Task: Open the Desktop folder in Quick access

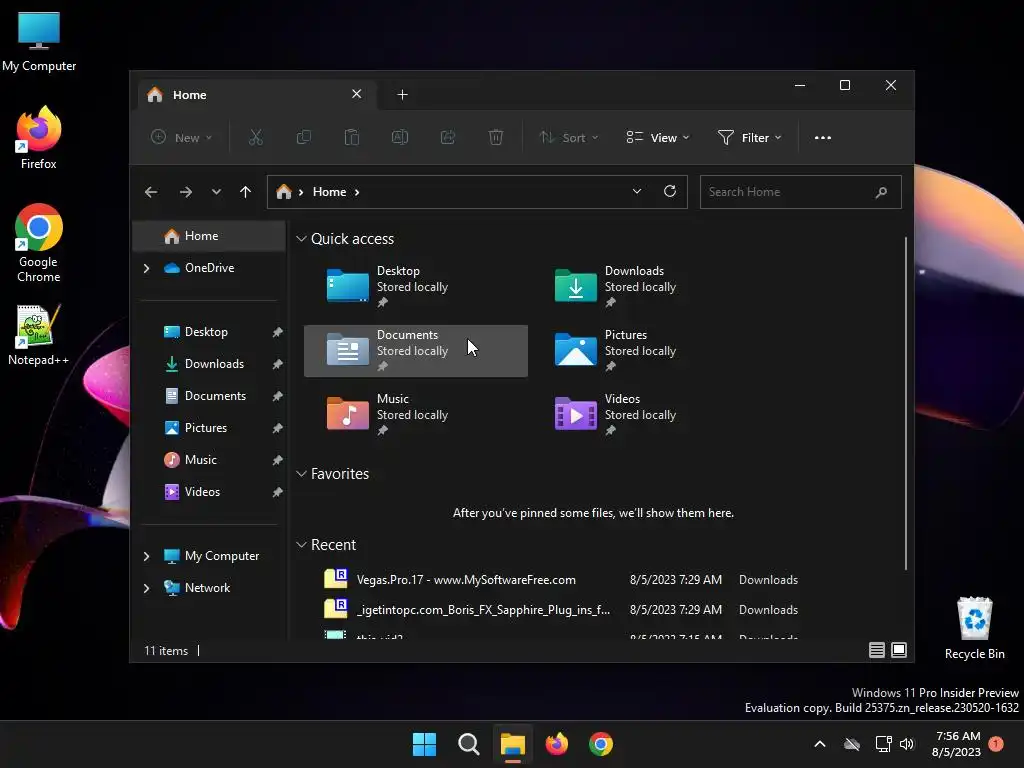Action: 416,287
